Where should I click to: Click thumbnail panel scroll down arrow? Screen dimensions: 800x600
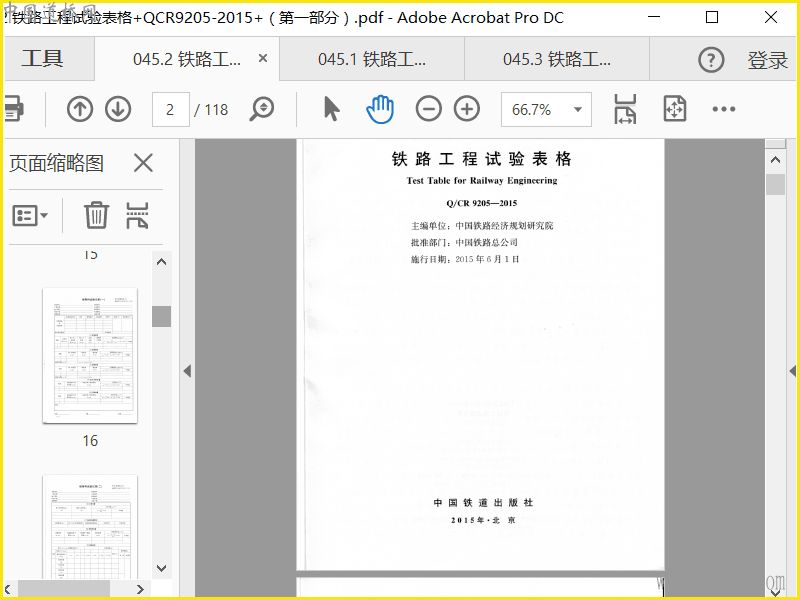click(x=162, y=568)
